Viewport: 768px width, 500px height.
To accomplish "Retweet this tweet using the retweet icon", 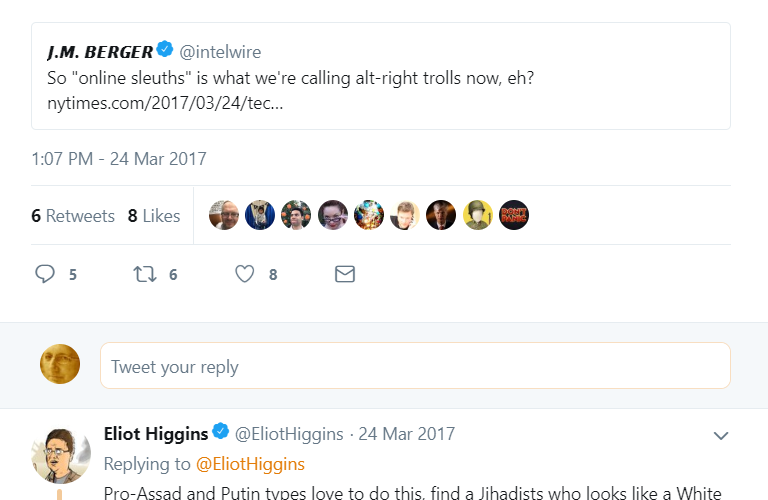I will [145, 274].
